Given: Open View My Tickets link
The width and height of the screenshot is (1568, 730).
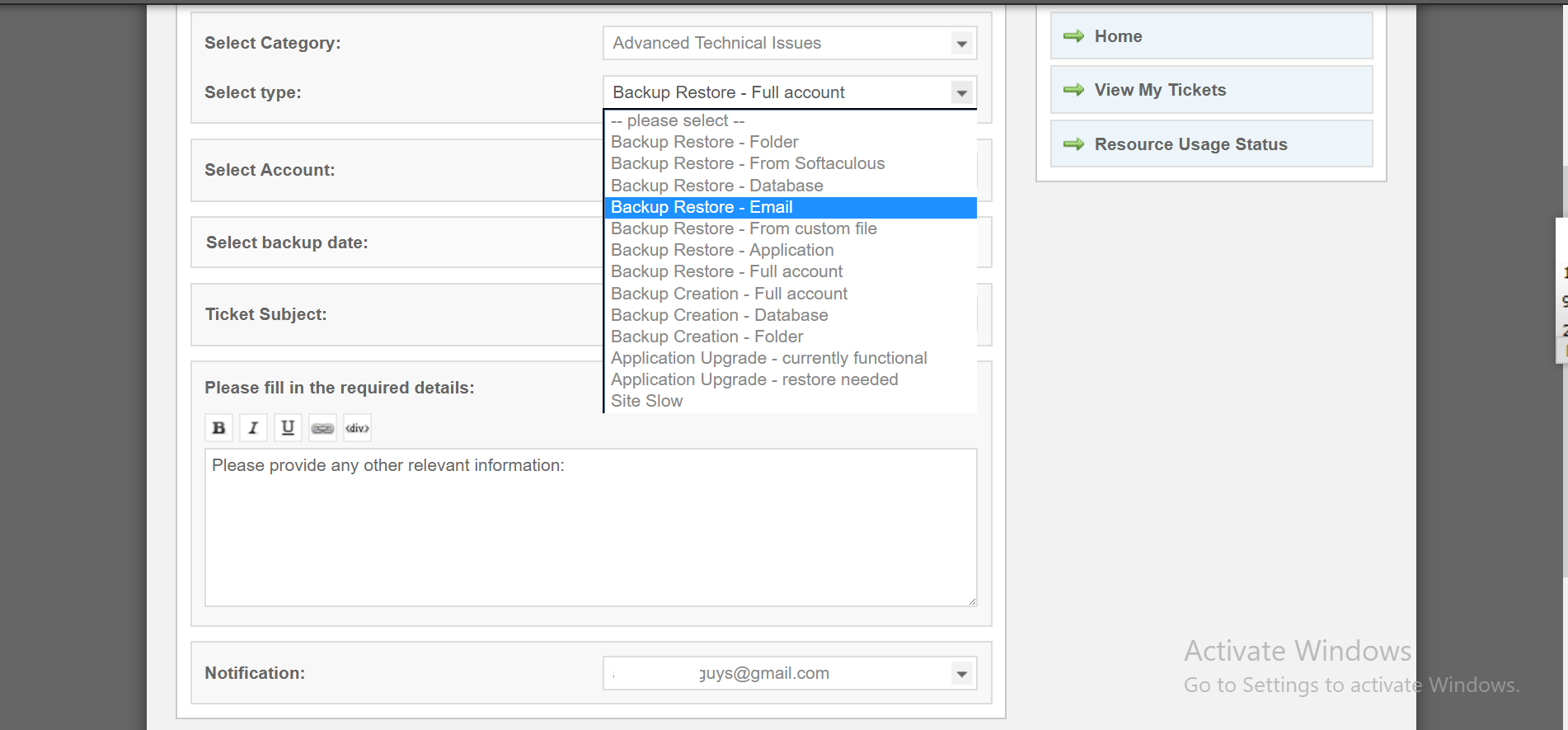Looking at the screenshot, I should [x=1159, y=90].
